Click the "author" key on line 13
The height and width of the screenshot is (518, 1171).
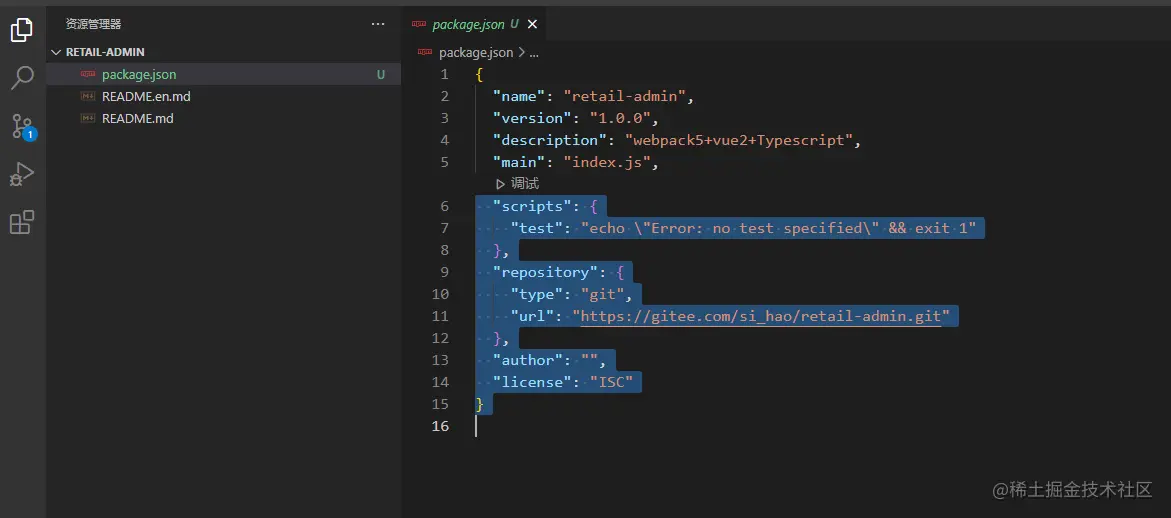(528, 361)
